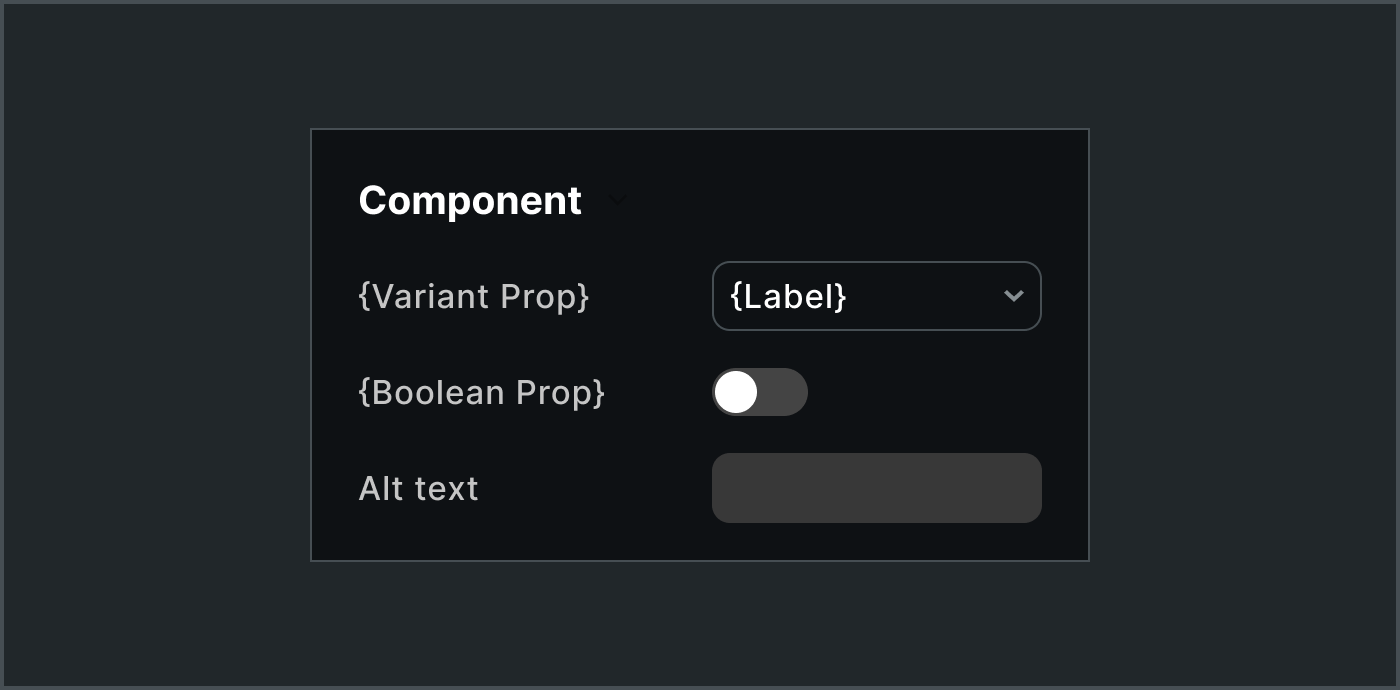Place the cursor in the empty Alt text box

pyautogui.click(x=876, y=488)
